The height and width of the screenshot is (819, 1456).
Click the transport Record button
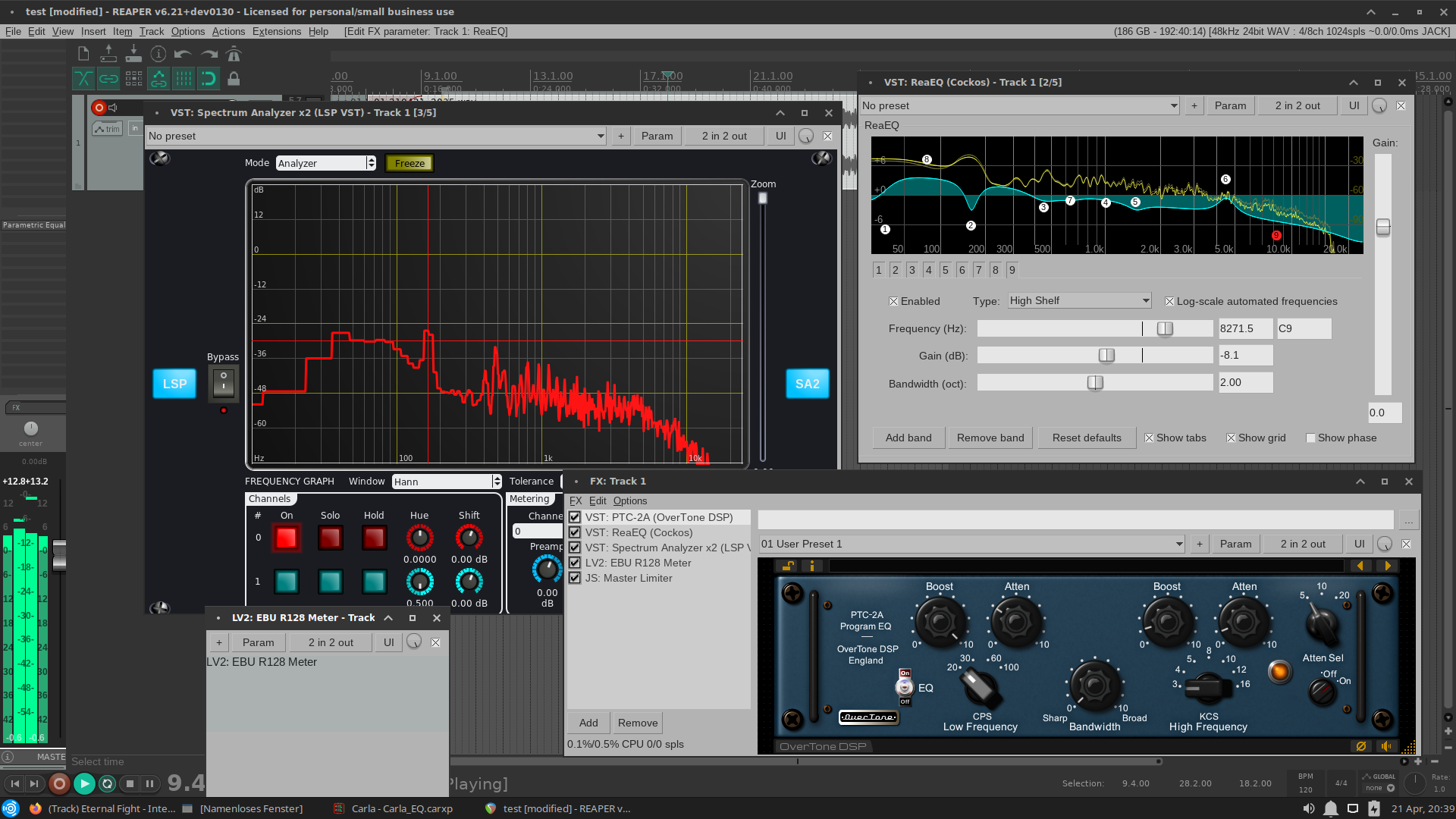(x=59, y=783)
